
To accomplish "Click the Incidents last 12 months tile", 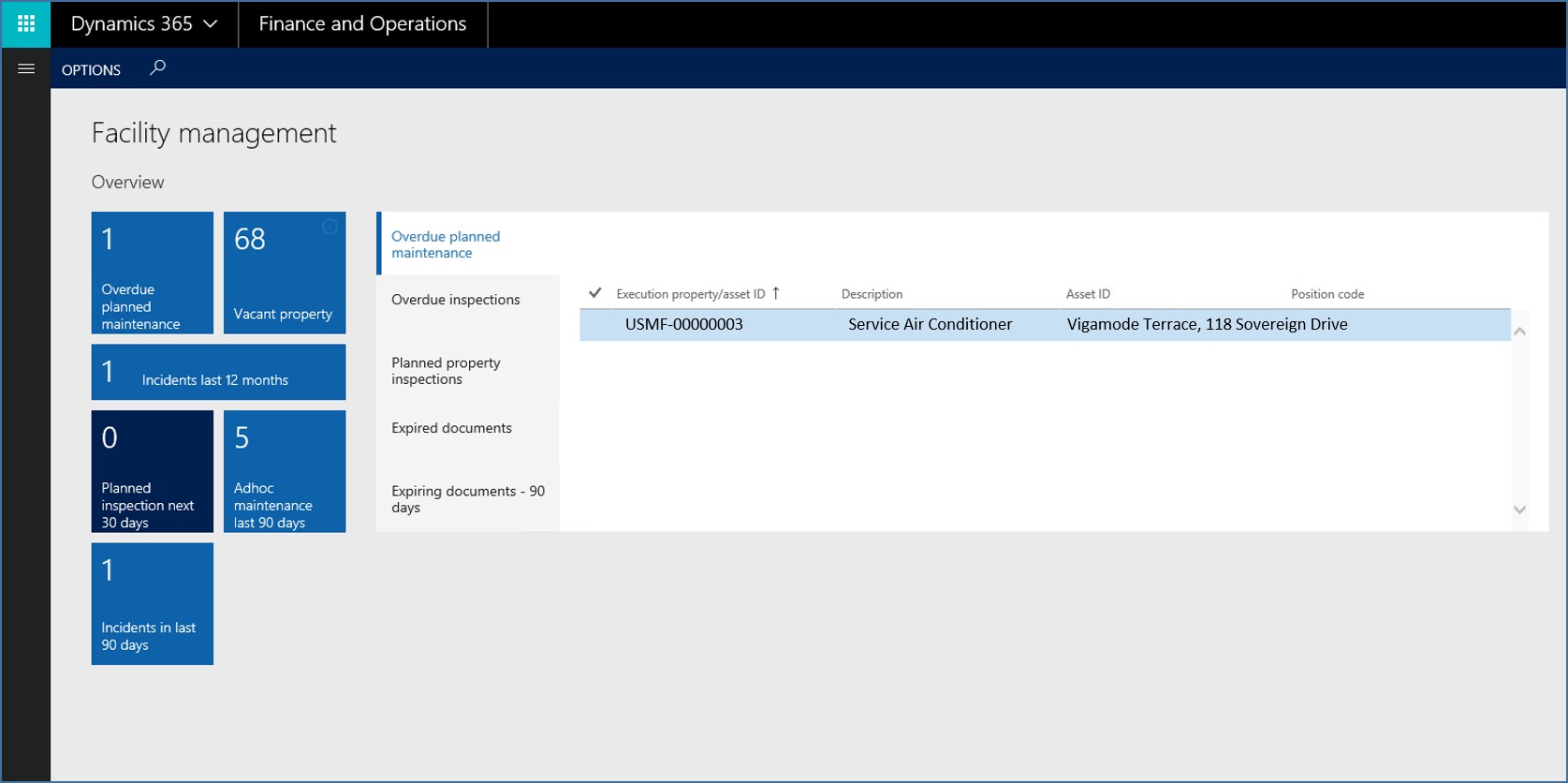I will pyautogui.click(x=218, y=372).
